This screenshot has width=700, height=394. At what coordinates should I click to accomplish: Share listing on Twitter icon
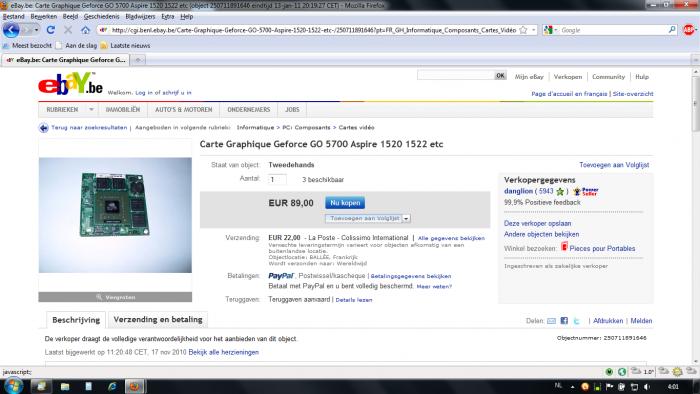coord(576,321)
